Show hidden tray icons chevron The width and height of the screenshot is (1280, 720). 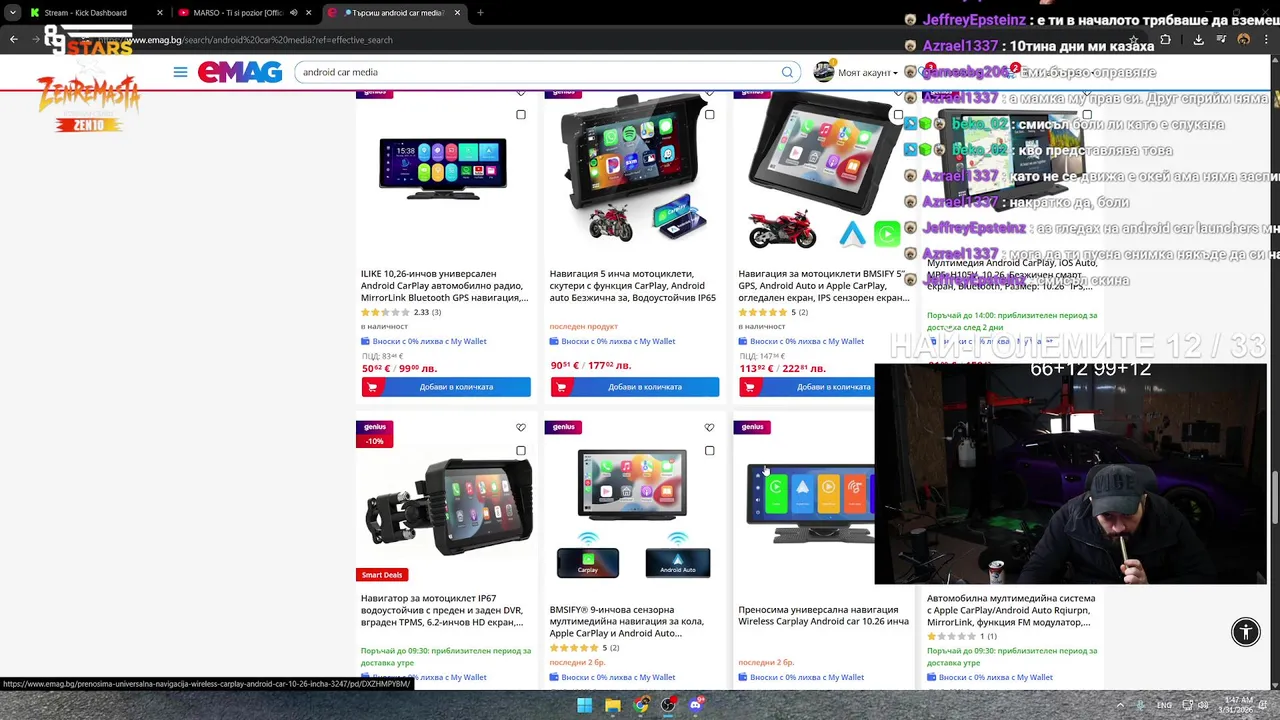[x=1120, y=705]
